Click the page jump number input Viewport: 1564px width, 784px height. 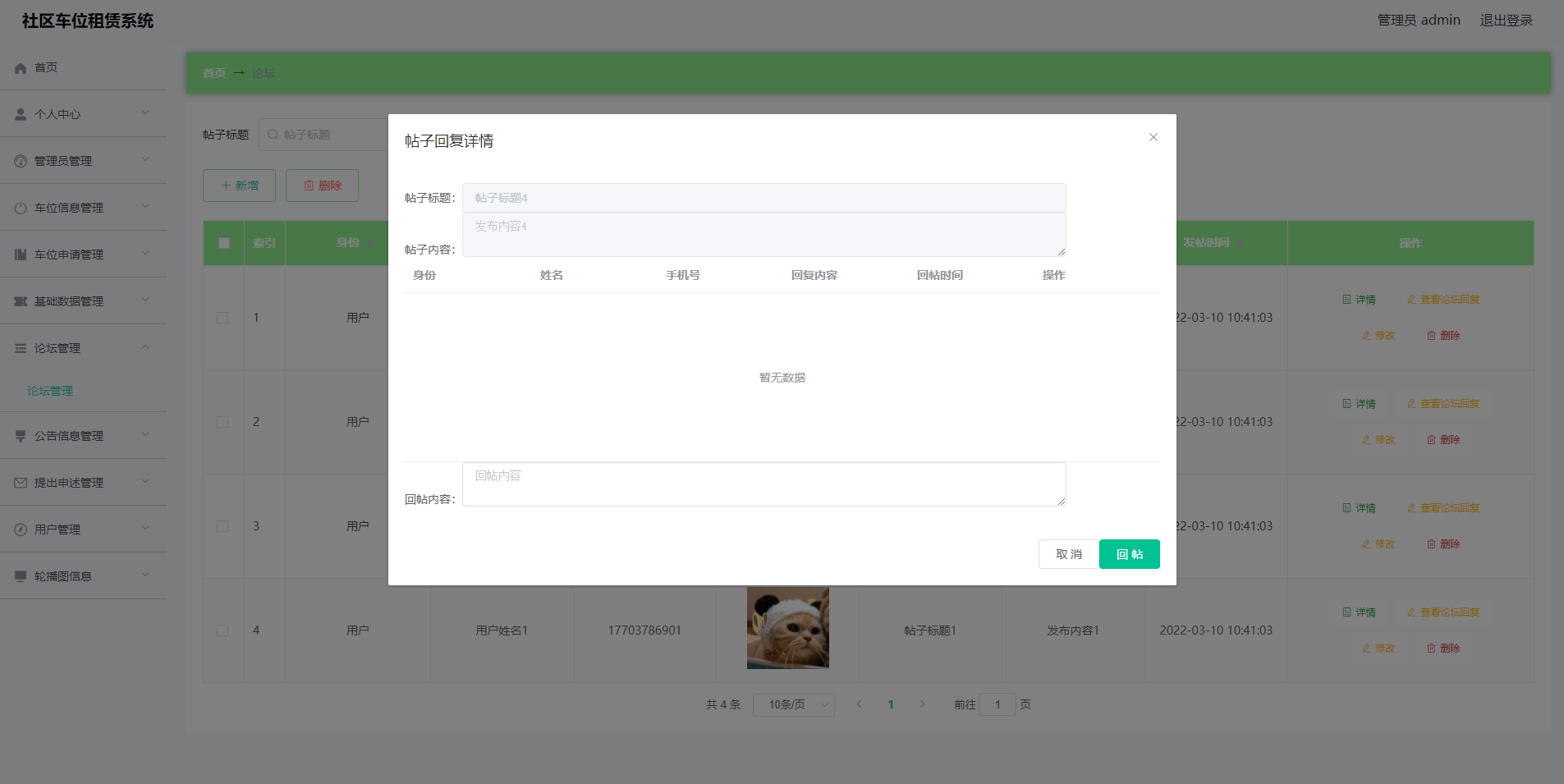pos(998,704)
